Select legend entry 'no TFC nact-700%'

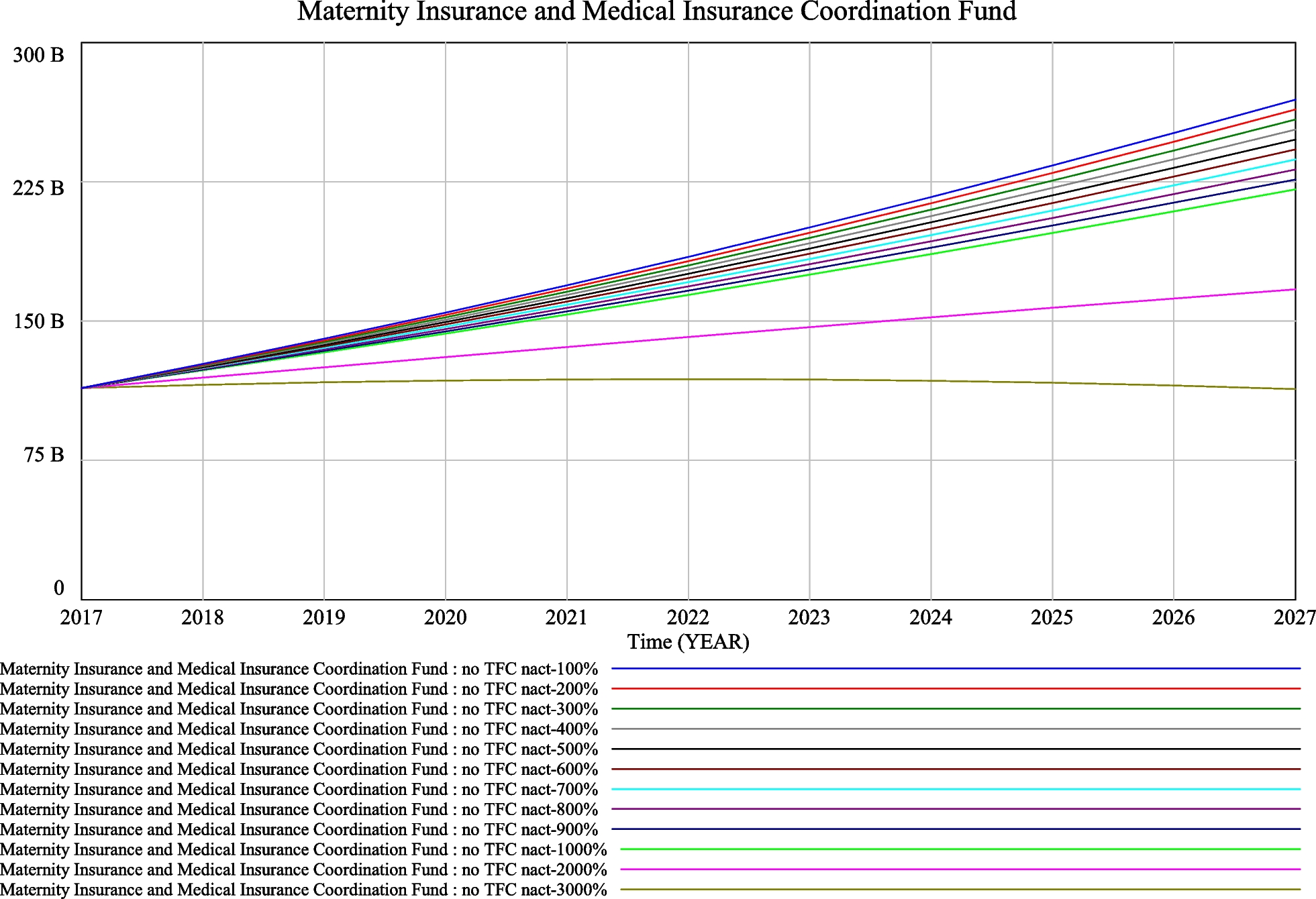299,790
